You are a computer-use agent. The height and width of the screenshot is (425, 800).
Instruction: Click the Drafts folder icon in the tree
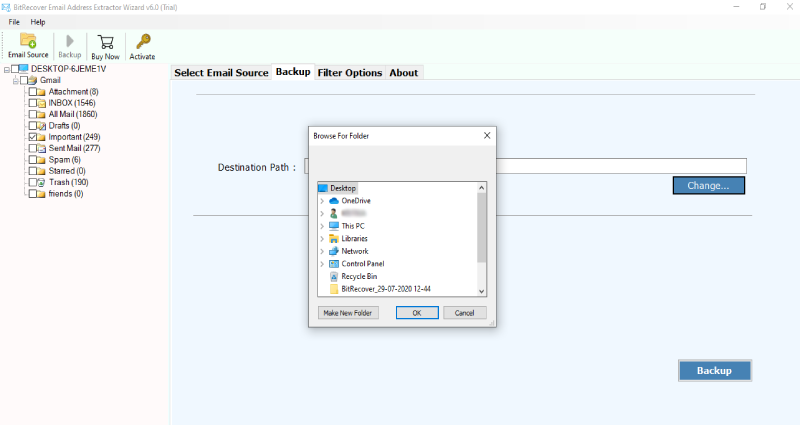pos(42,126)
